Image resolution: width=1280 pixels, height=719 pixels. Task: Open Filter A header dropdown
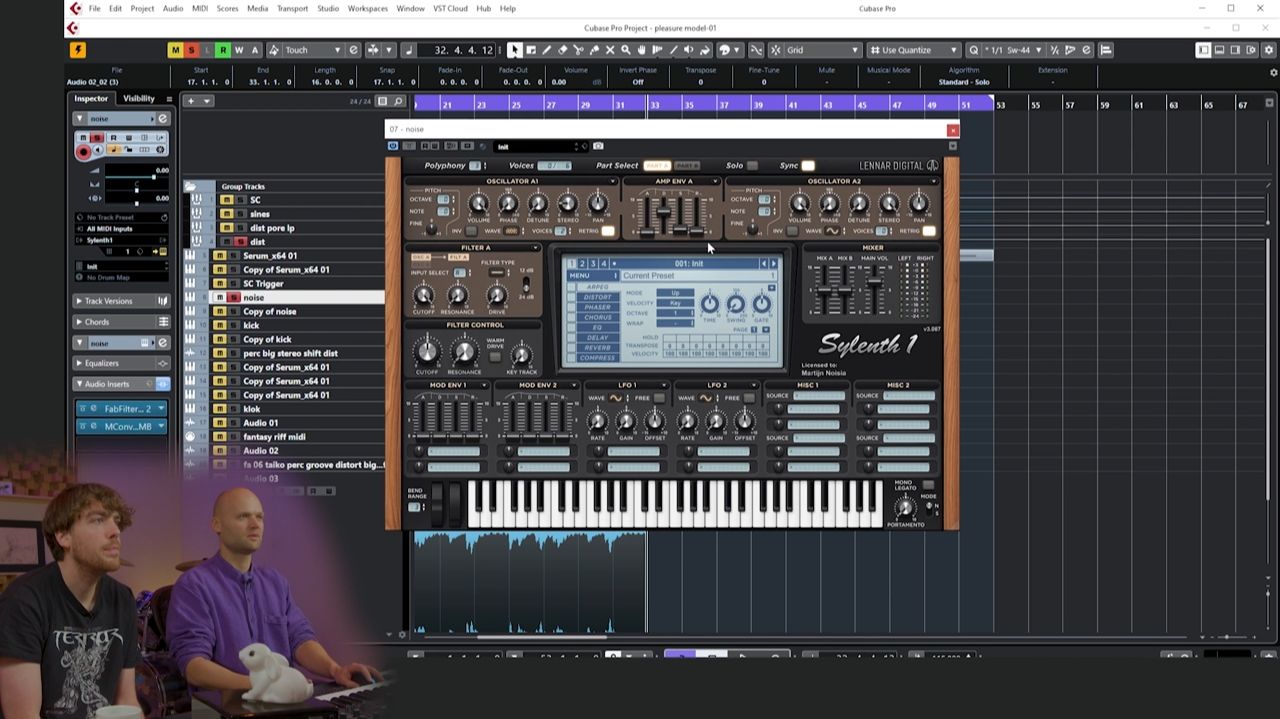tap(535, 247)
